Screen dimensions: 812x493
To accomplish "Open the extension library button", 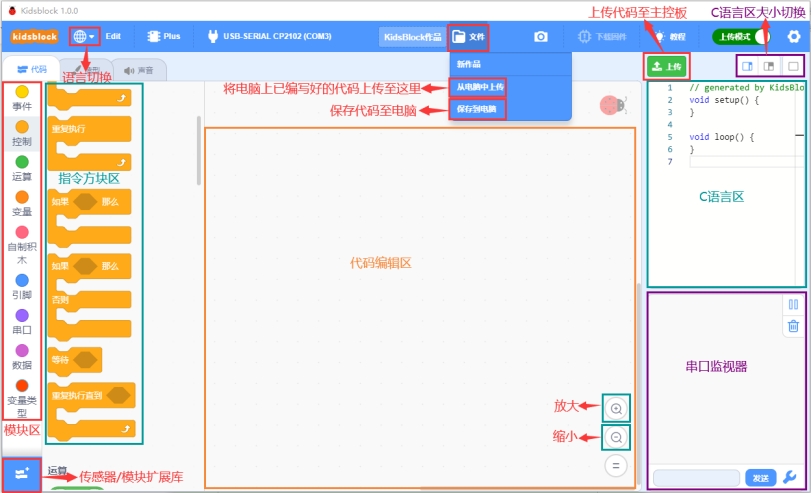I will coord(21,474).
